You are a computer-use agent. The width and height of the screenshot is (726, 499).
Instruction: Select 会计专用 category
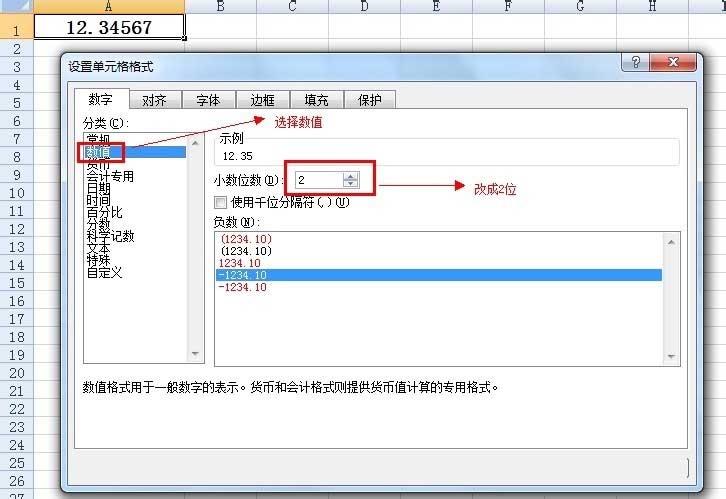click(x=110, y=177)
